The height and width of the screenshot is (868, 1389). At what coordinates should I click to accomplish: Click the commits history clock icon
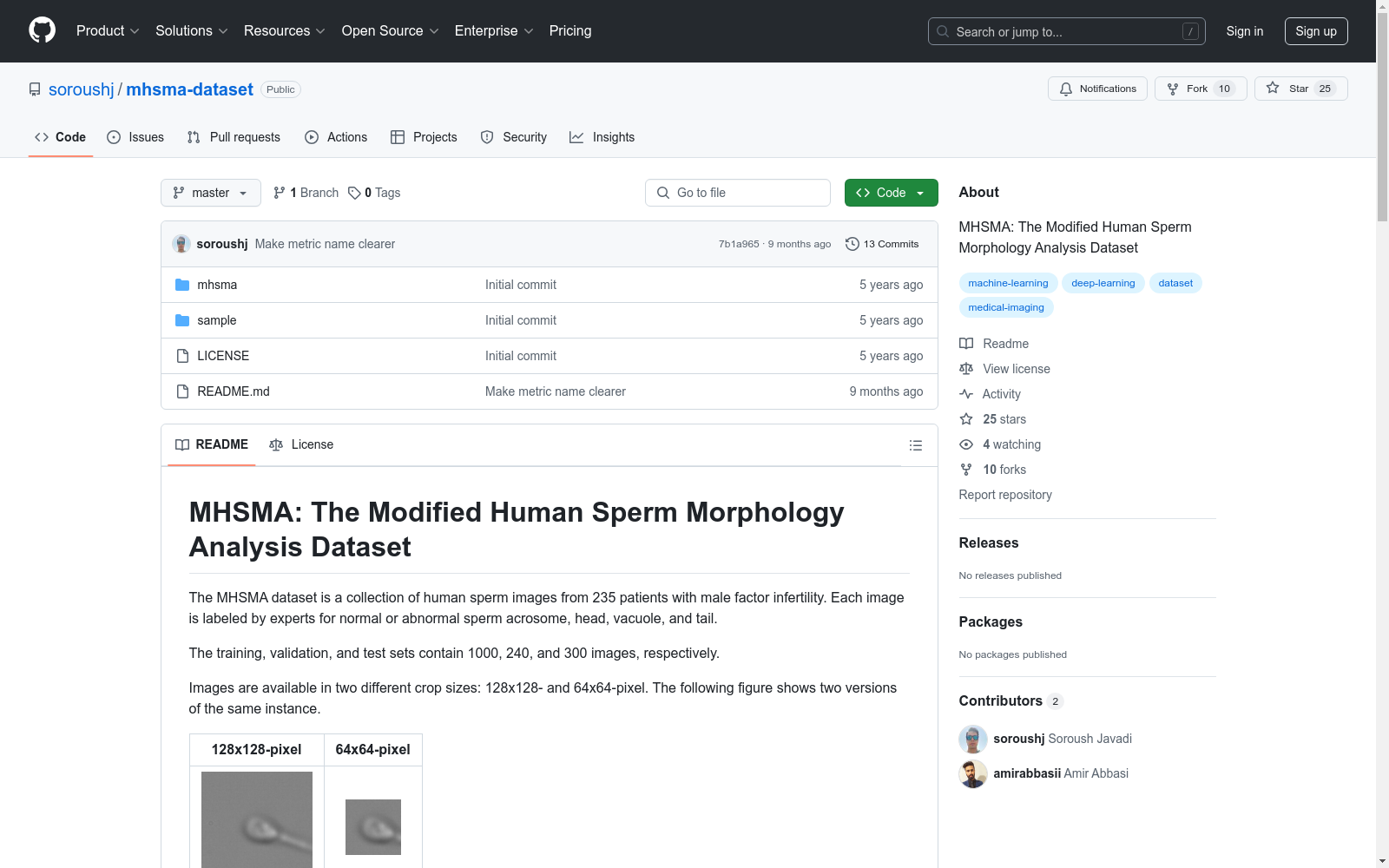(852, 244)
